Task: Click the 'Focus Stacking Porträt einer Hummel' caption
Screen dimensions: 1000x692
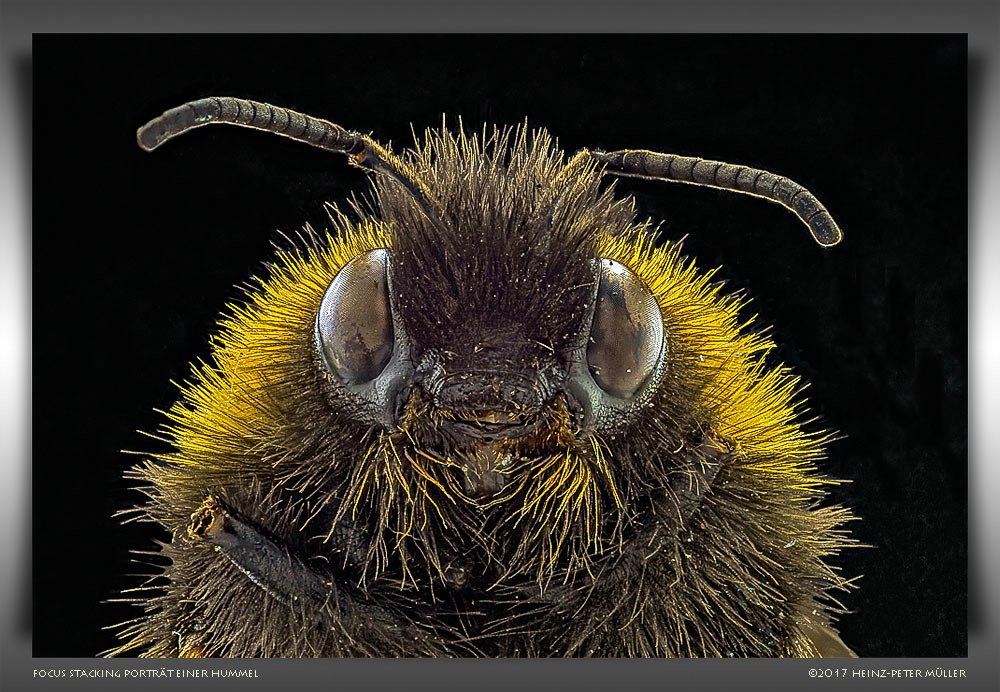Action: (x=145, y=674)
